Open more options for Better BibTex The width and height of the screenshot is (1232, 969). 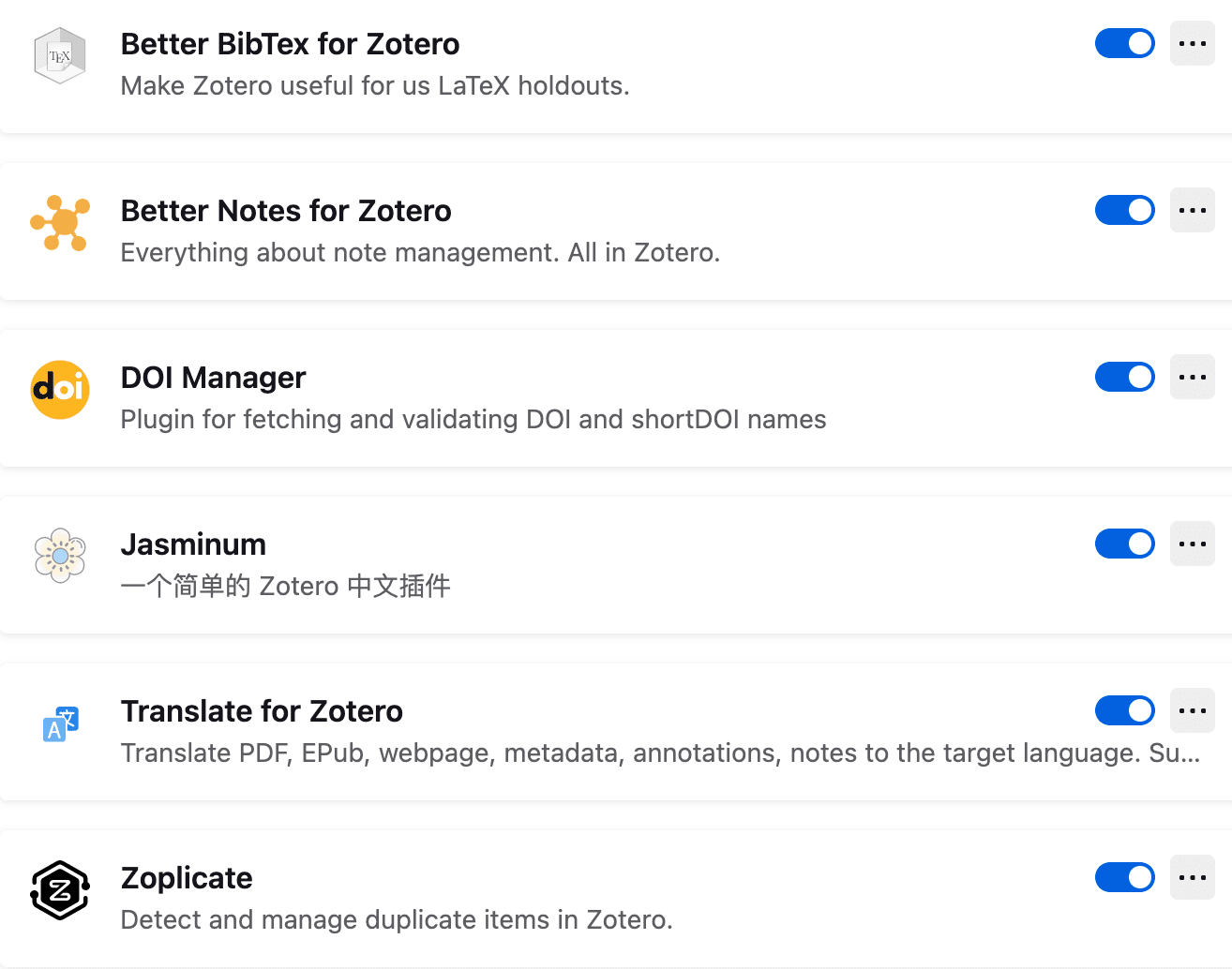(x=1193, y=43)
